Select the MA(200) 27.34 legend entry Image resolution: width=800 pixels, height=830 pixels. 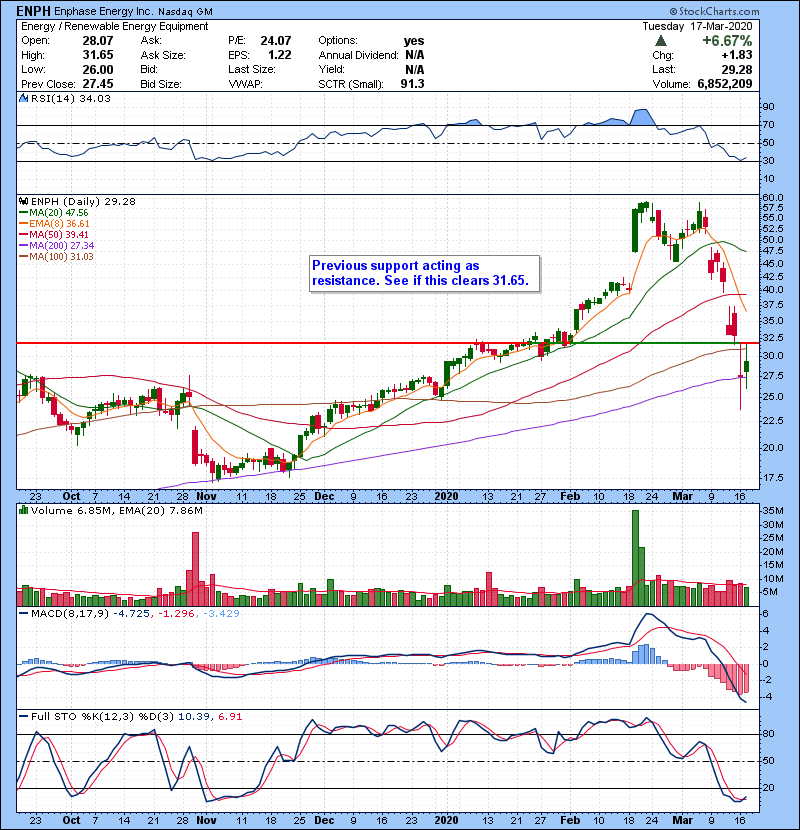(x=56, y=246)
